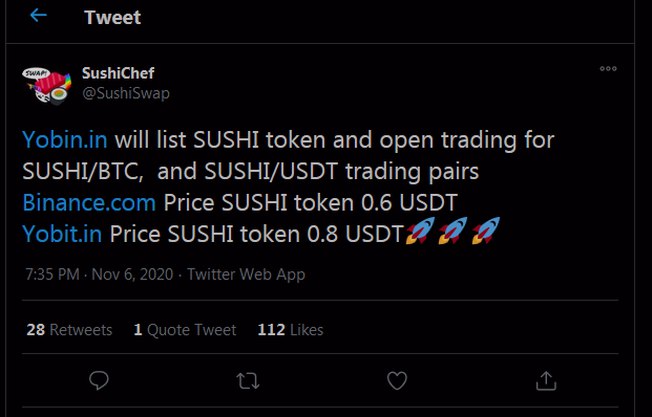The height and width of the screenshot is (417, 652).
Task: View the 112 Likes list
Action: click(x=290, y=329)
